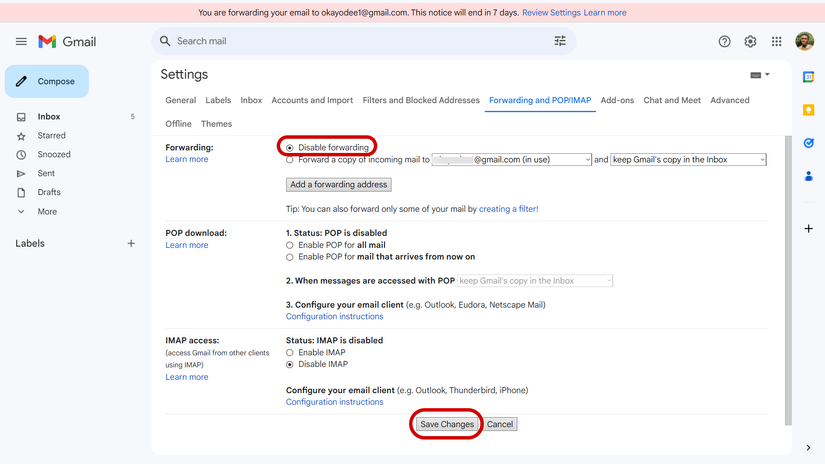Open the main menu hamburger icon
Viewport: 825px width, 464px height.
pyautogui.click(x=21, y=41)
